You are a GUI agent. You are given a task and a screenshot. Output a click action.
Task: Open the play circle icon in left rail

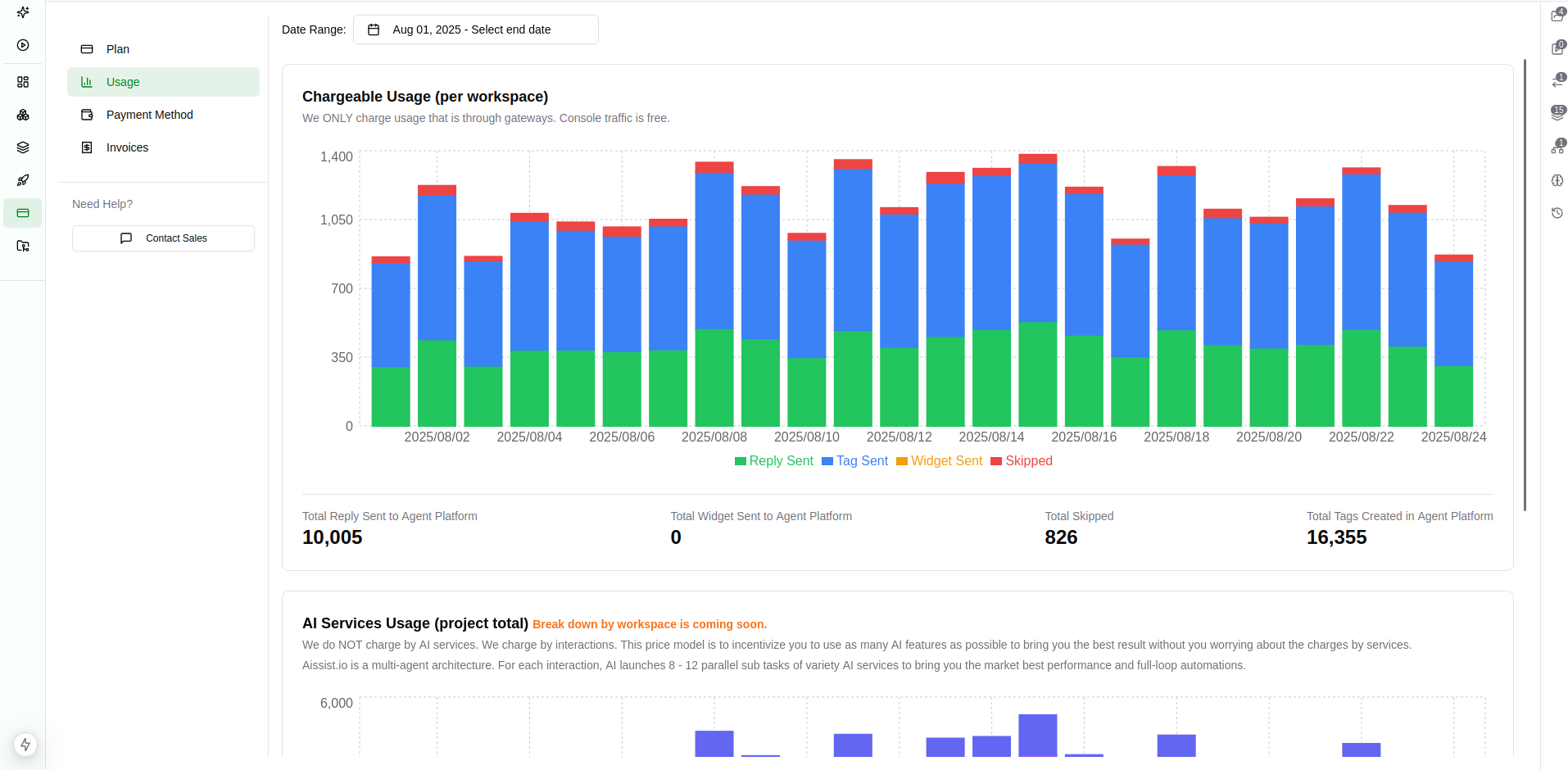click(x=23, y=46)
